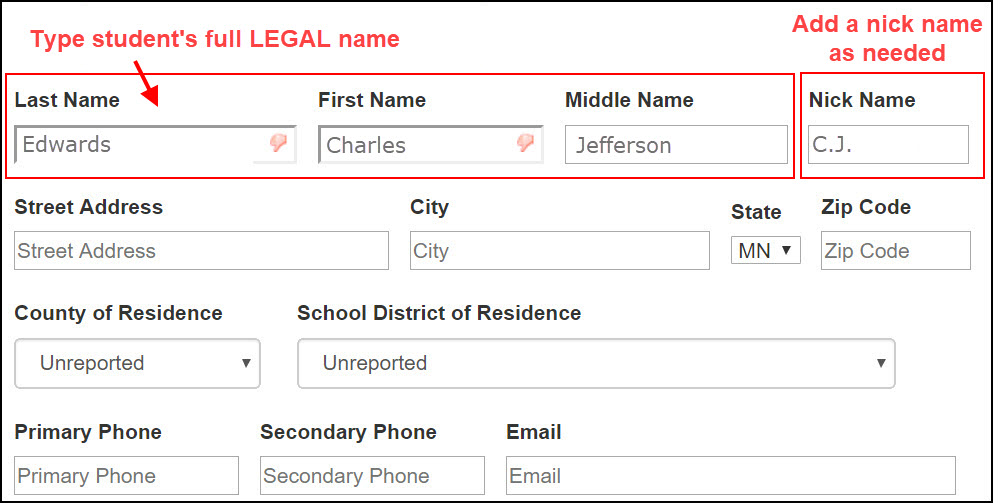Screen dimensions: 1002x503
Task: Click the red icon inside First Name field
Action: [x=525, y=143]
